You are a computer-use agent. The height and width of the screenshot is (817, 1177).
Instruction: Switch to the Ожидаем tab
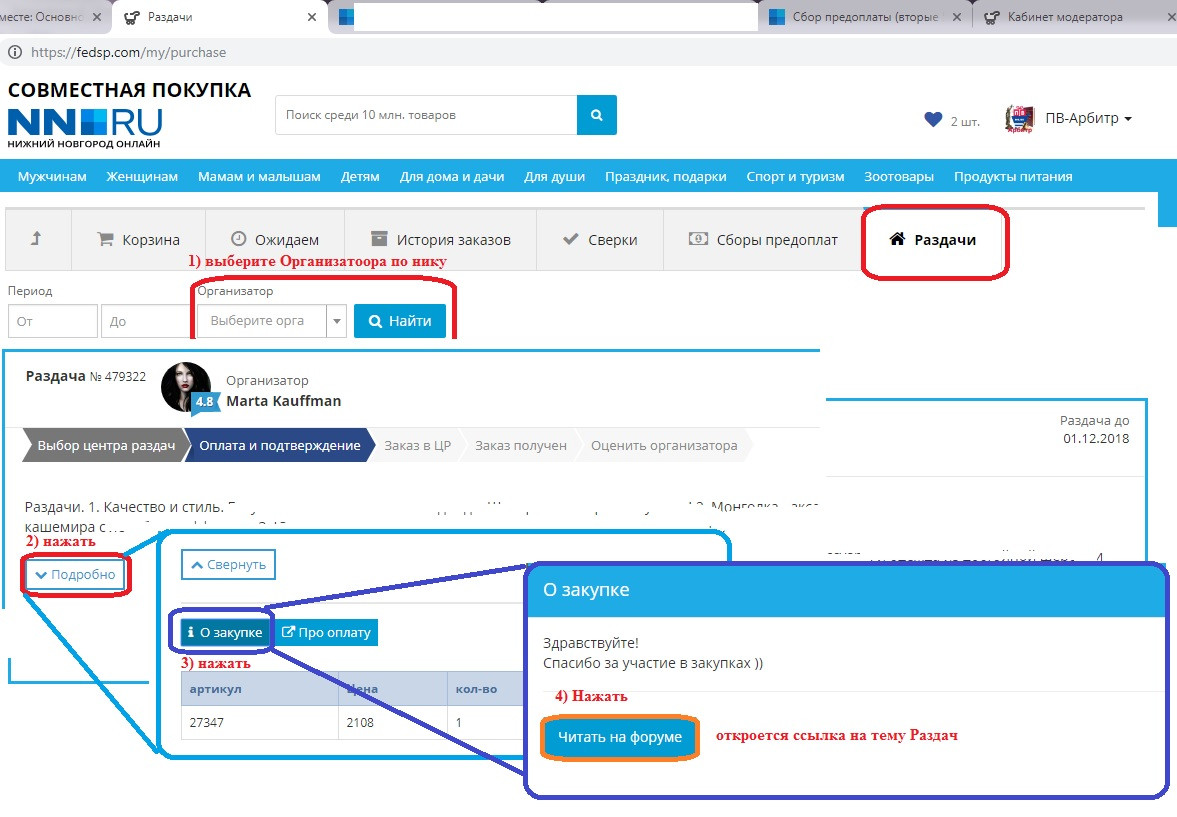(275, 240)
